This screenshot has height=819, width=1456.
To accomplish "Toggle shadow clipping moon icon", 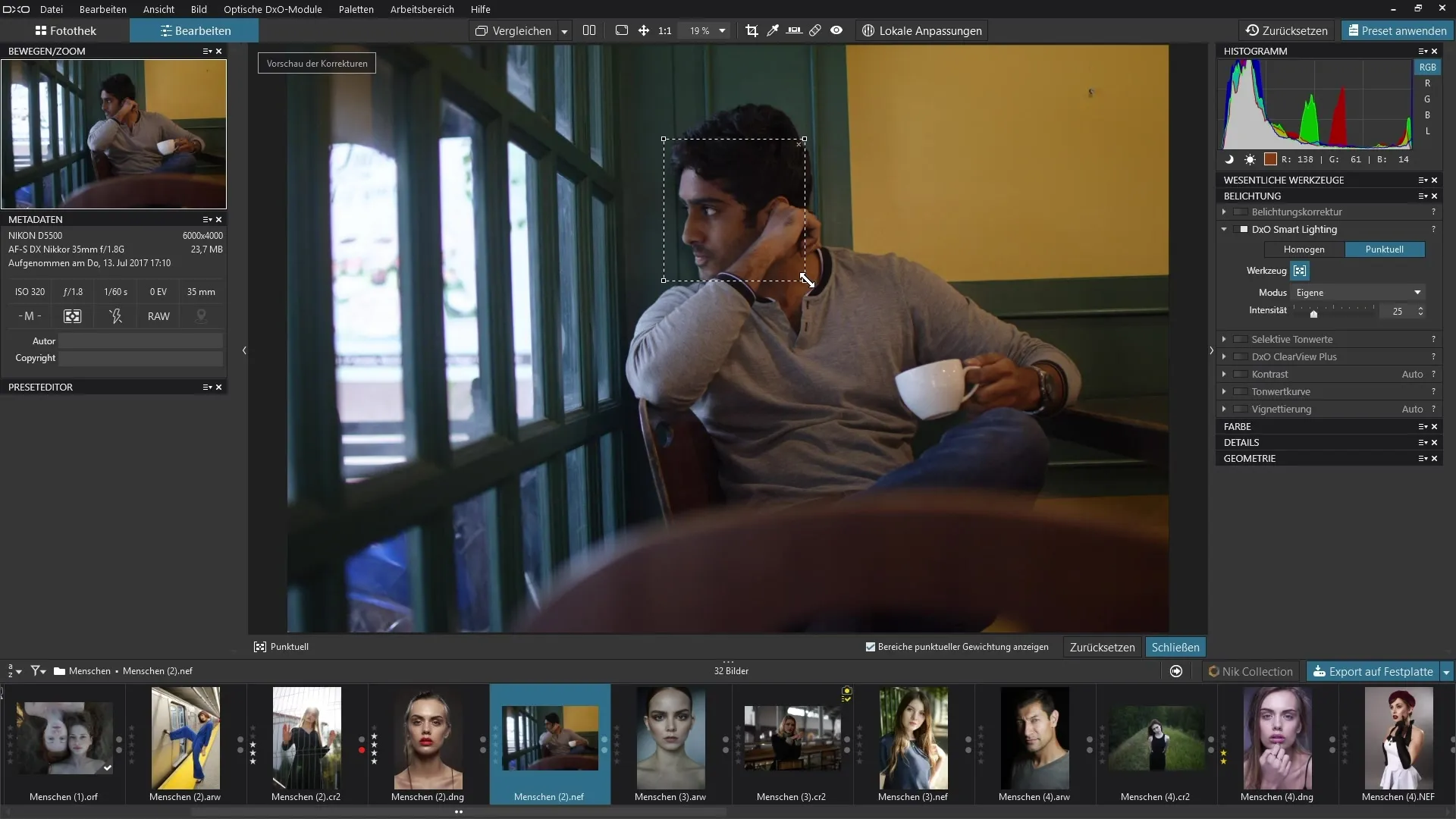I will tap(1229, 159).
